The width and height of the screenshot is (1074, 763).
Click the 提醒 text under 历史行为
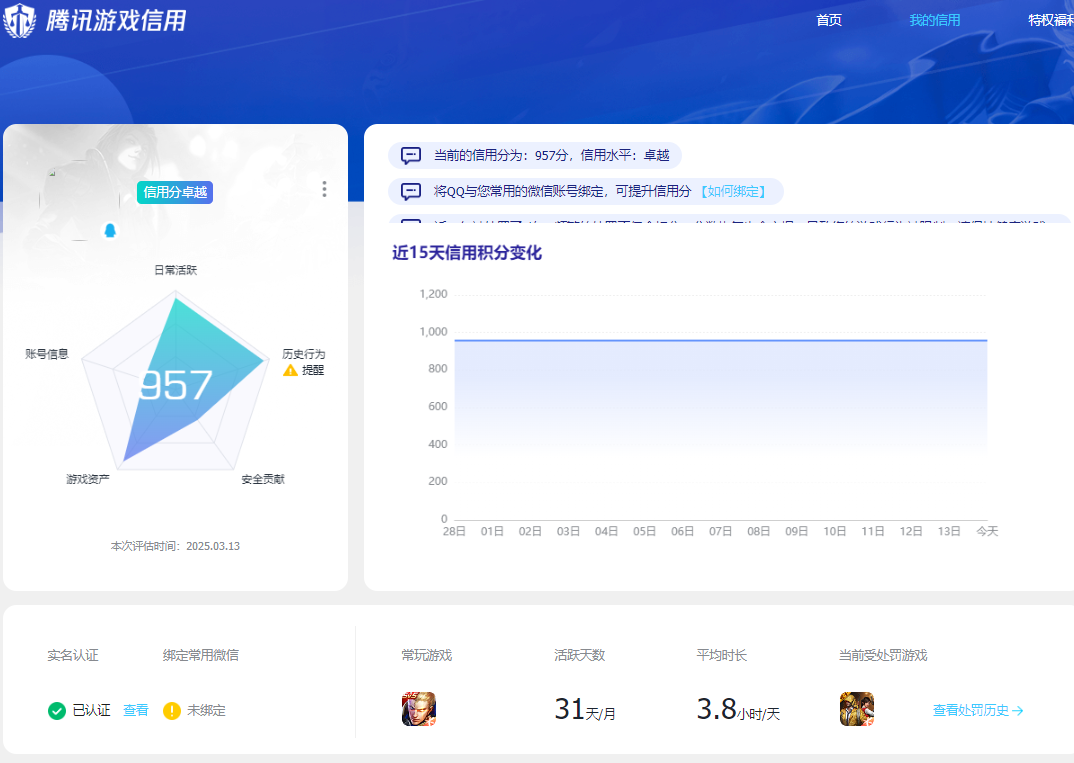313,370
